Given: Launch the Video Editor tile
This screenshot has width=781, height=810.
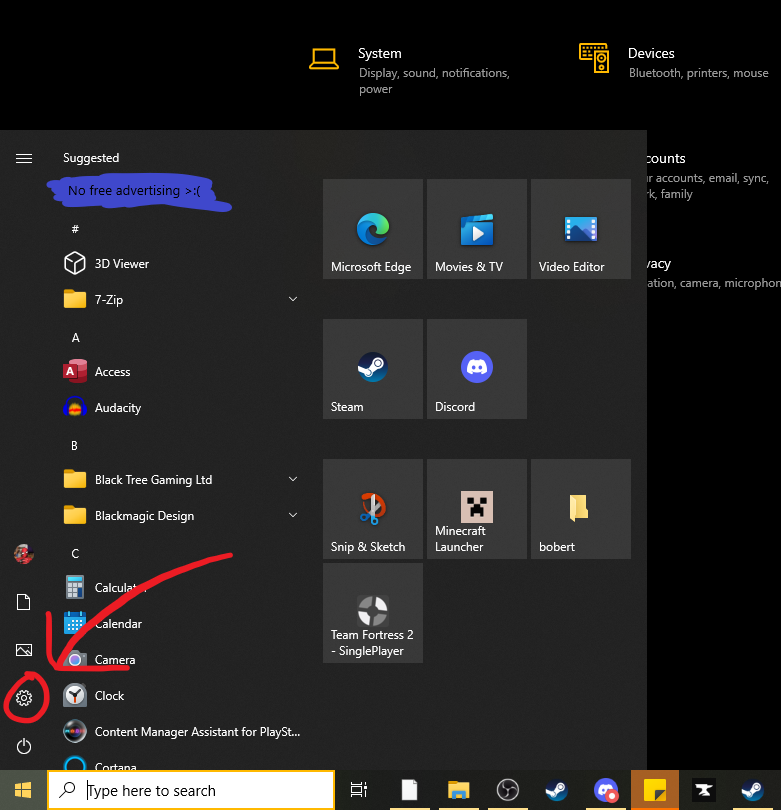Looking at the screenshot, I should [x=581, y=229].
